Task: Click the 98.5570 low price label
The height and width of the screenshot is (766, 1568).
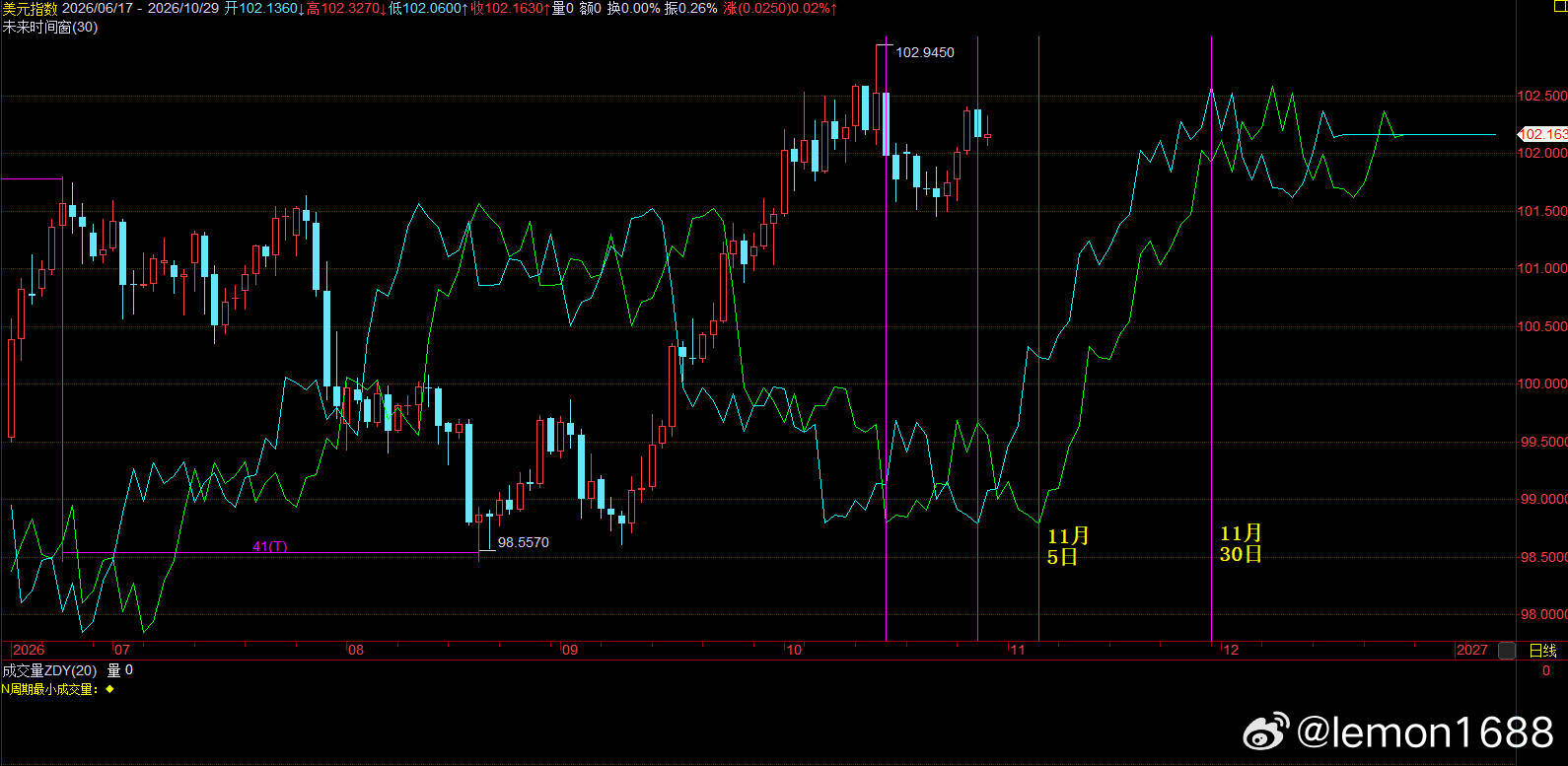Action: point(523,542)
